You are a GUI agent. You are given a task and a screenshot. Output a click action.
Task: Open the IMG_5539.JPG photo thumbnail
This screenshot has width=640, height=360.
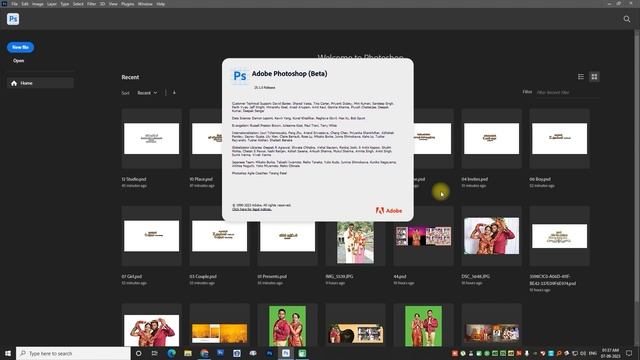tap(356, 242)
